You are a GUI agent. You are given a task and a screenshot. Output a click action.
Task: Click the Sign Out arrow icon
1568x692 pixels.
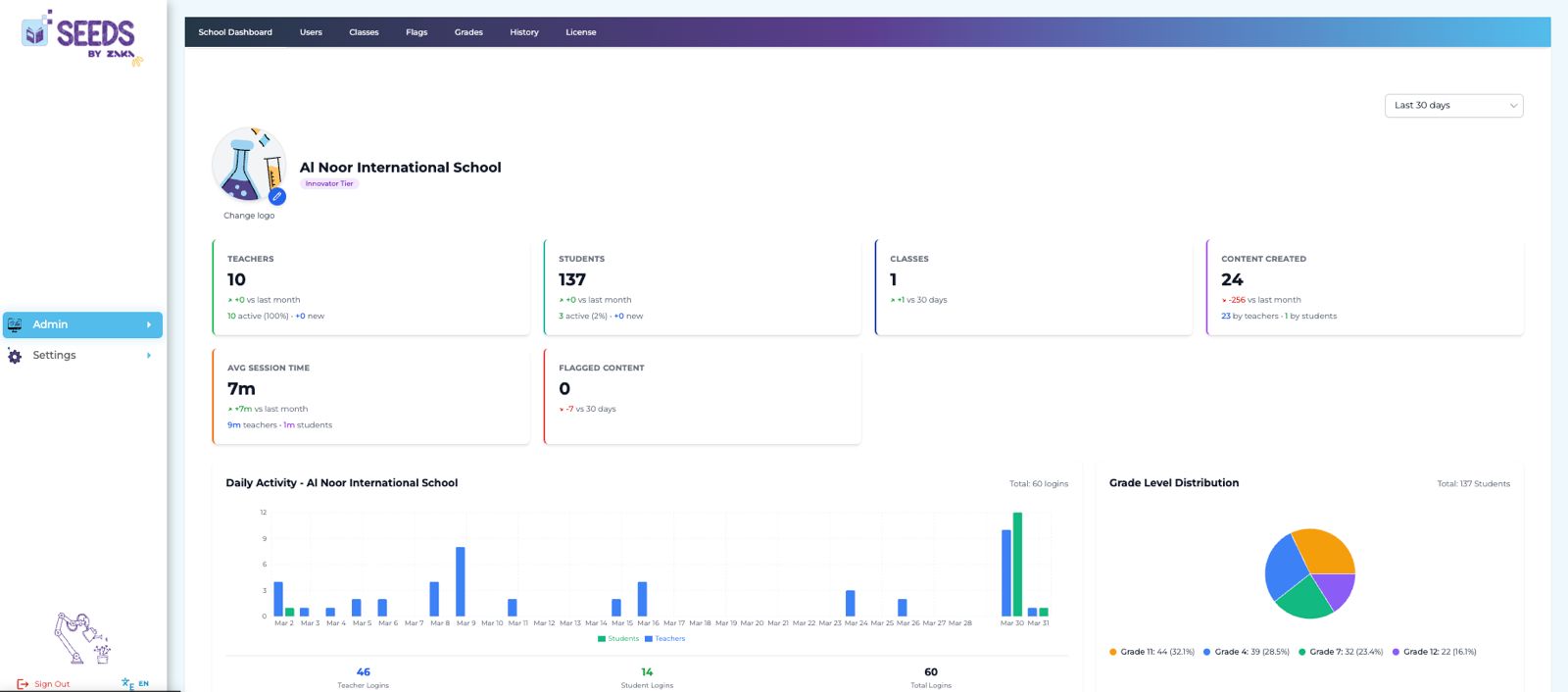(23, 684)
